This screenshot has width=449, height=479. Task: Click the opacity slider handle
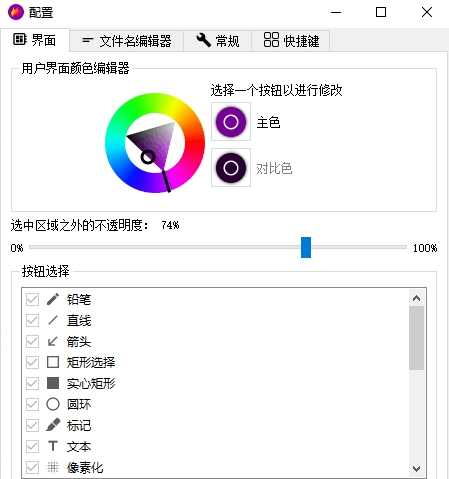(306, 247)
